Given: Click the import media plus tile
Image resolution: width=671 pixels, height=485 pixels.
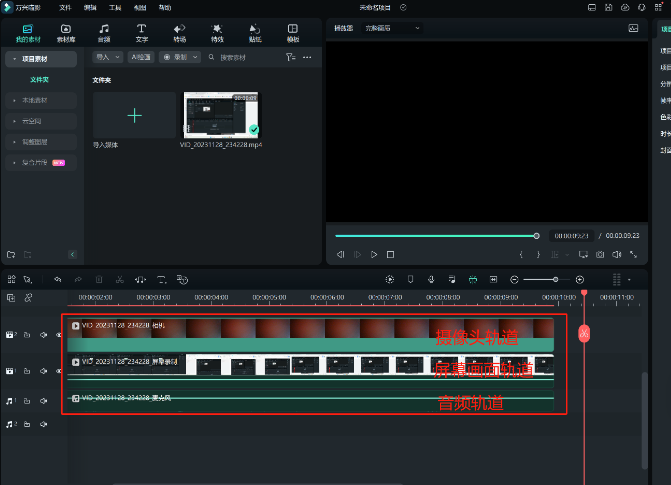Looking at the screenshot, I should click(134, 115).
